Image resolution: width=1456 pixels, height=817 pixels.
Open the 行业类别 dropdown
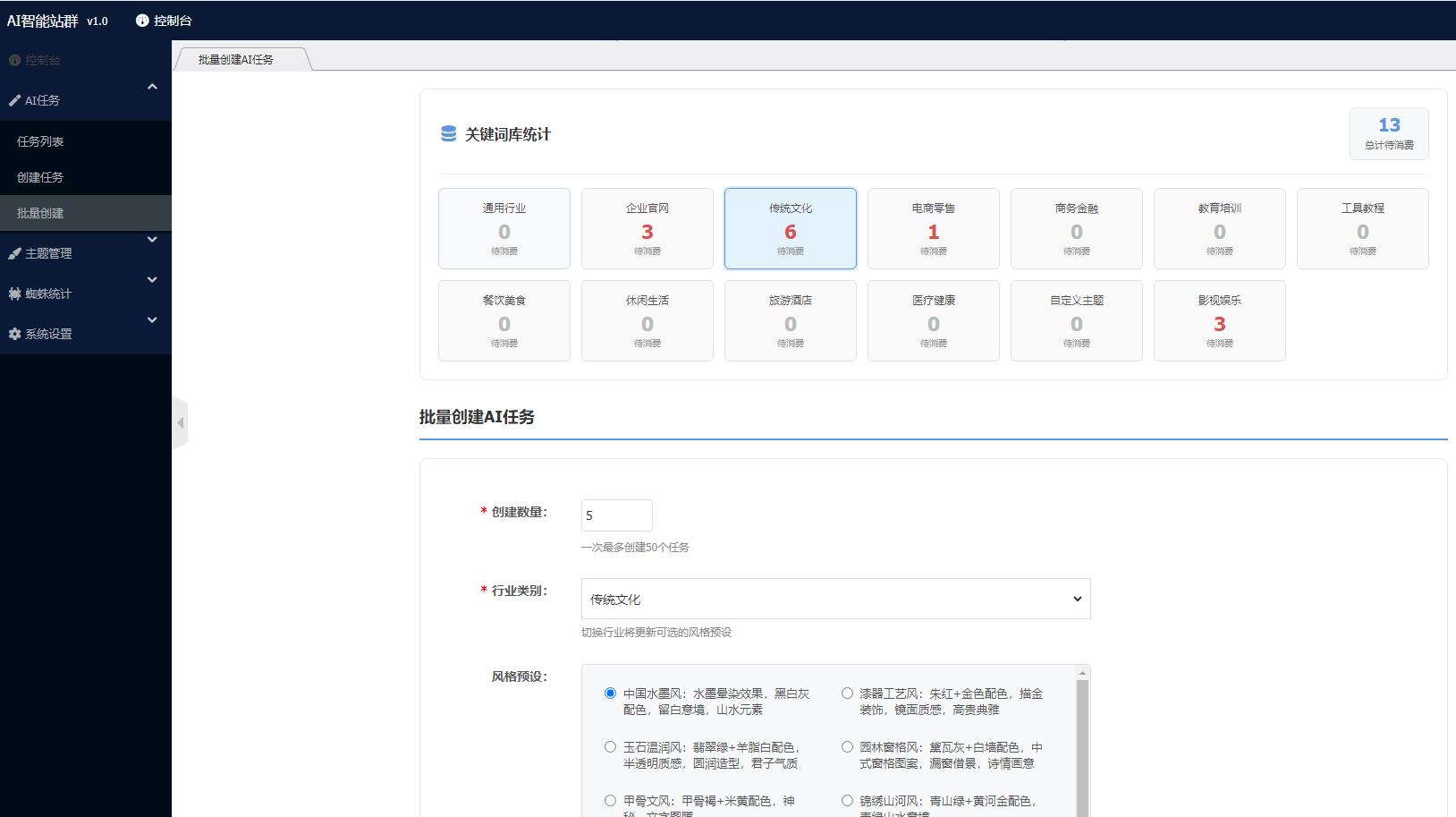pyautogui.click(x=835, y=599)
